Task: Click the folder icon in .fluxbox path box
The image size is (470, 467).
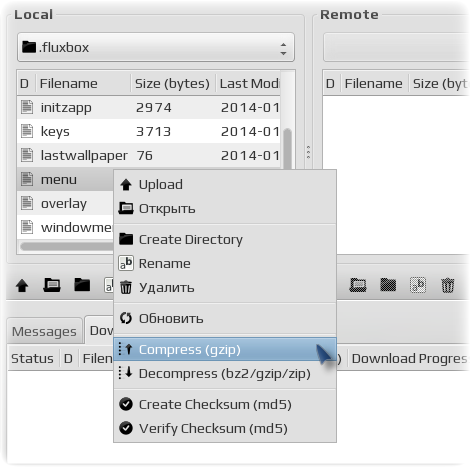Action: [29, 47]
